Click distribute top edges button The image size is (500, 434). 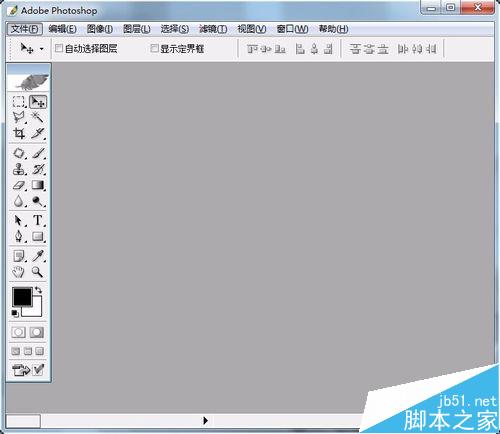(355, 49)
